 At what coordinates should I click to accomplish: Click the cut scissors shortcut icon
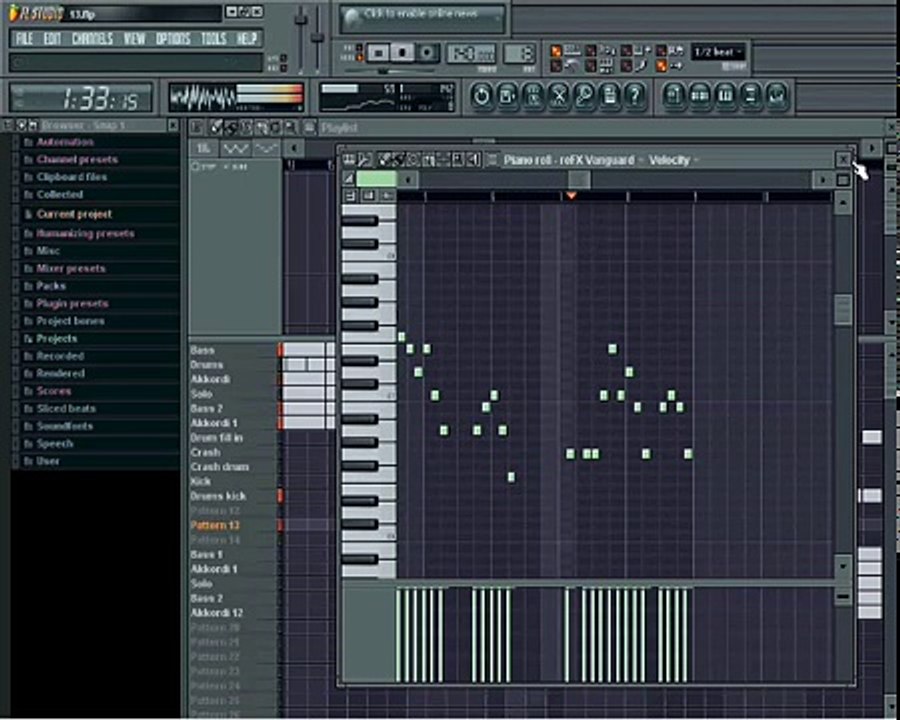click(x=558, y=95)
